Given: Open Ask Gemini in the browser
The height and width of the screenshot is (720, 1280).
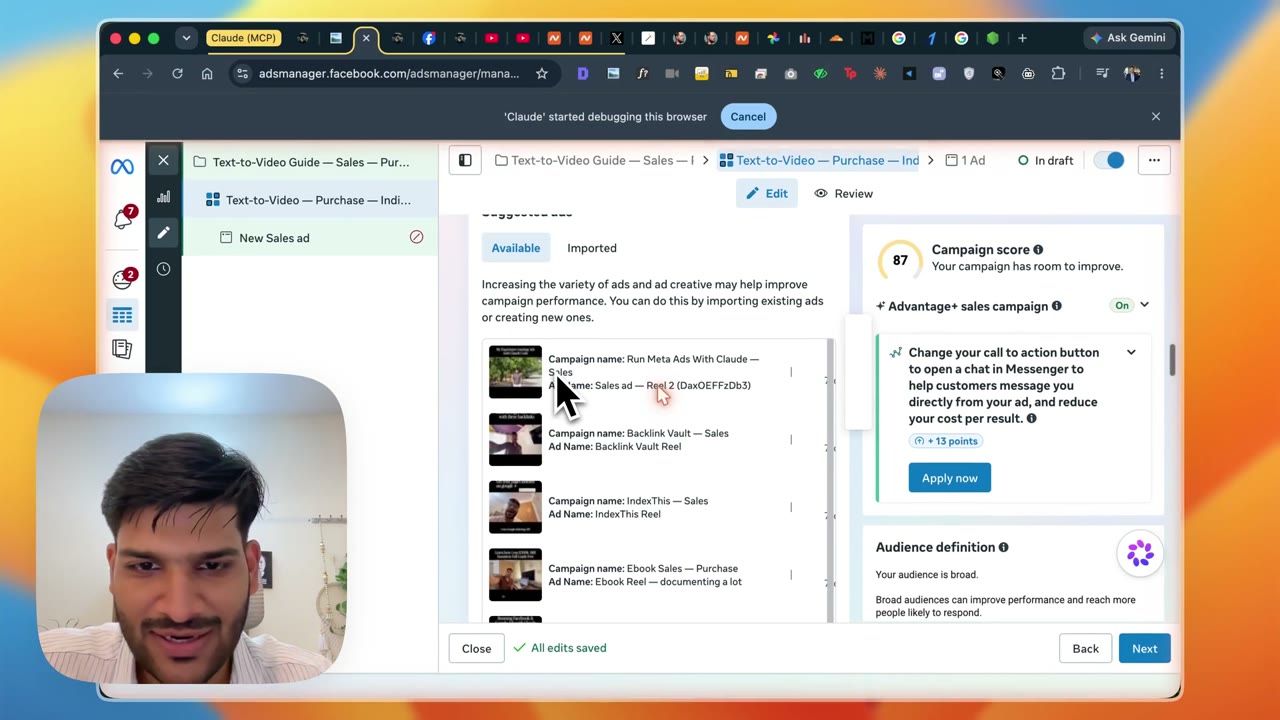Looking at the screenshot, I should coord(1128,38).
